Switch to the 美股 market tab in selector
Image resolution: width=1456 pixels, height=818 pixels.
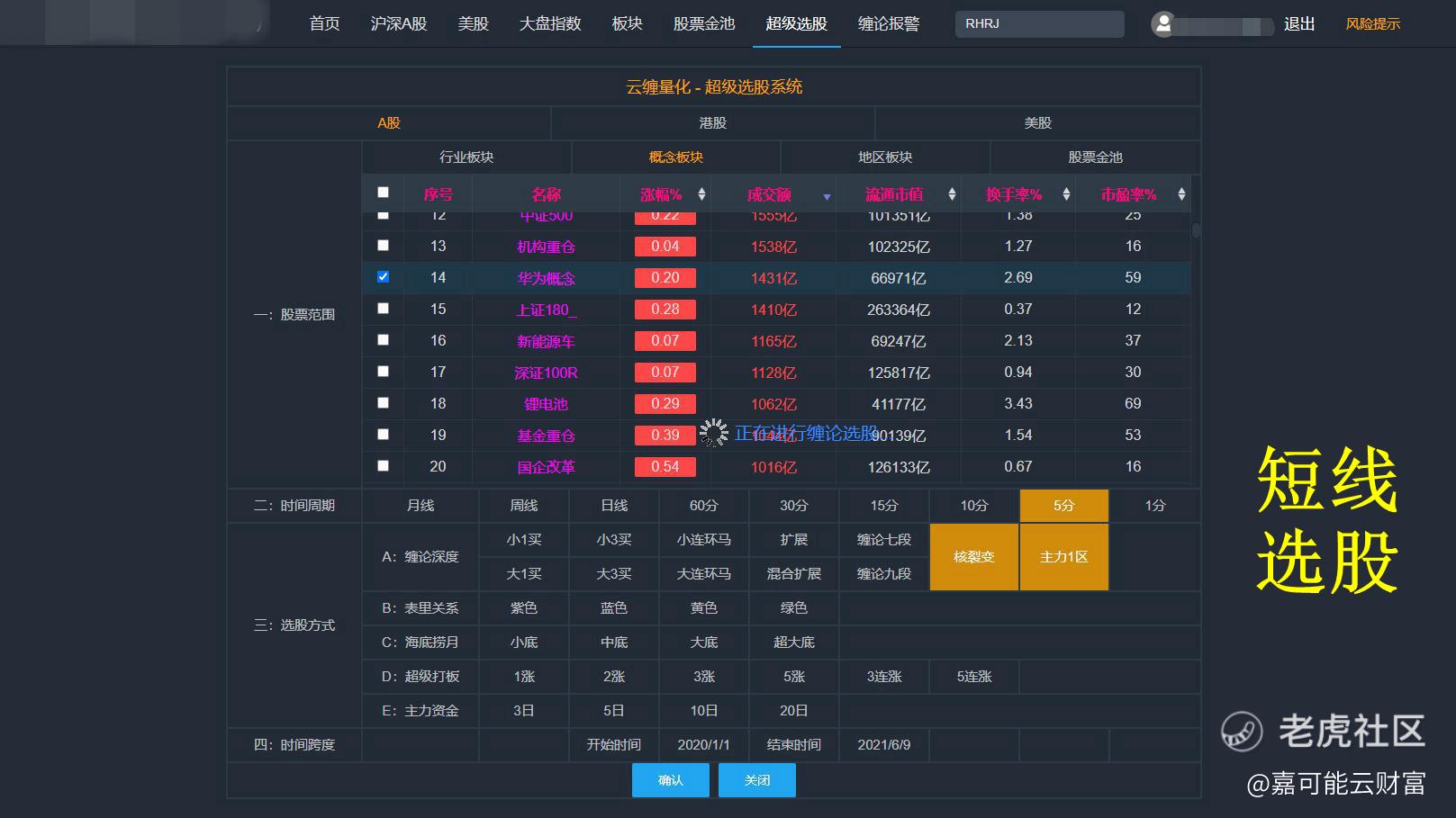coord(1038,123)
